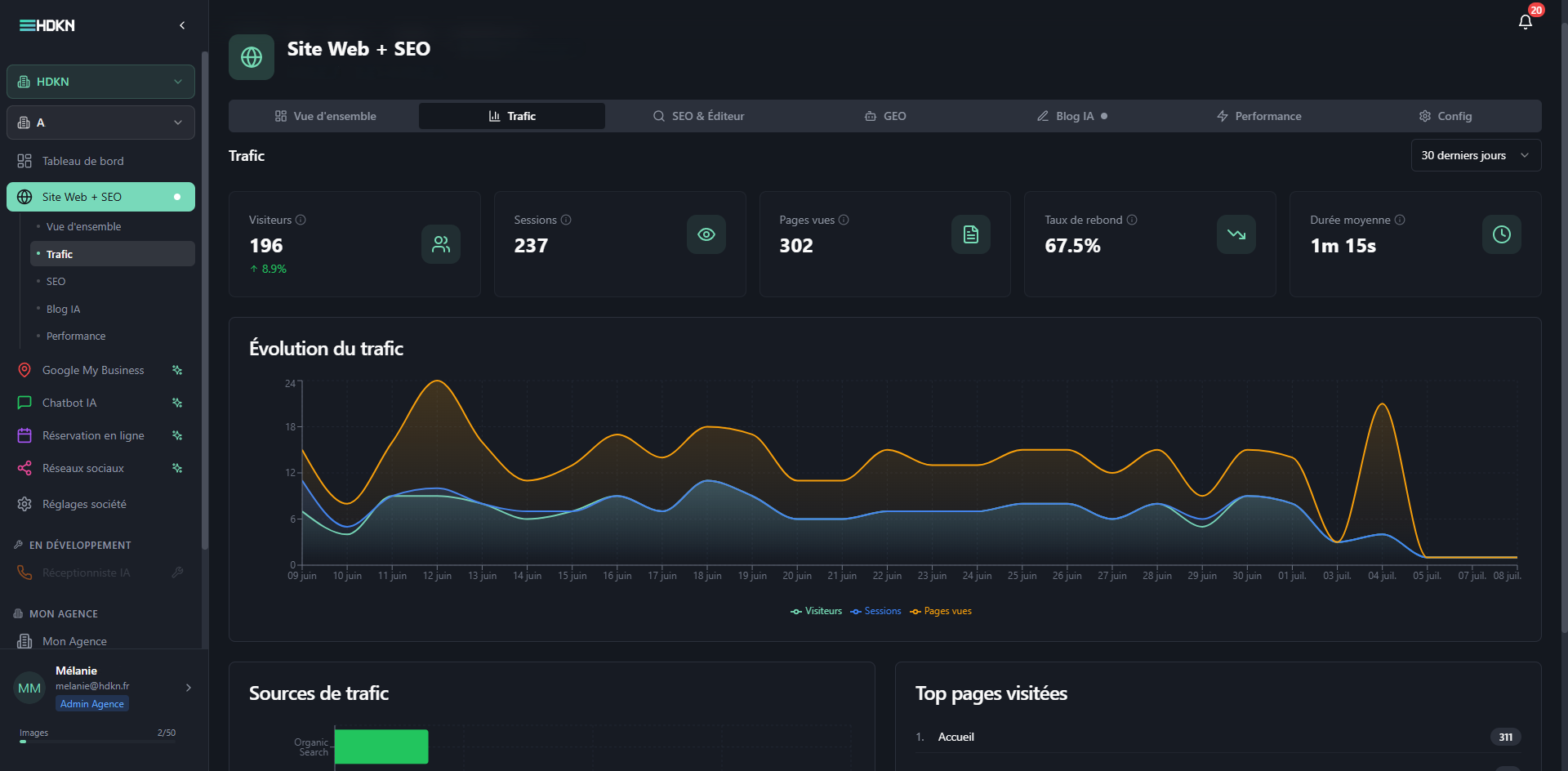Open the GEO tab

(x=885, y=116)
